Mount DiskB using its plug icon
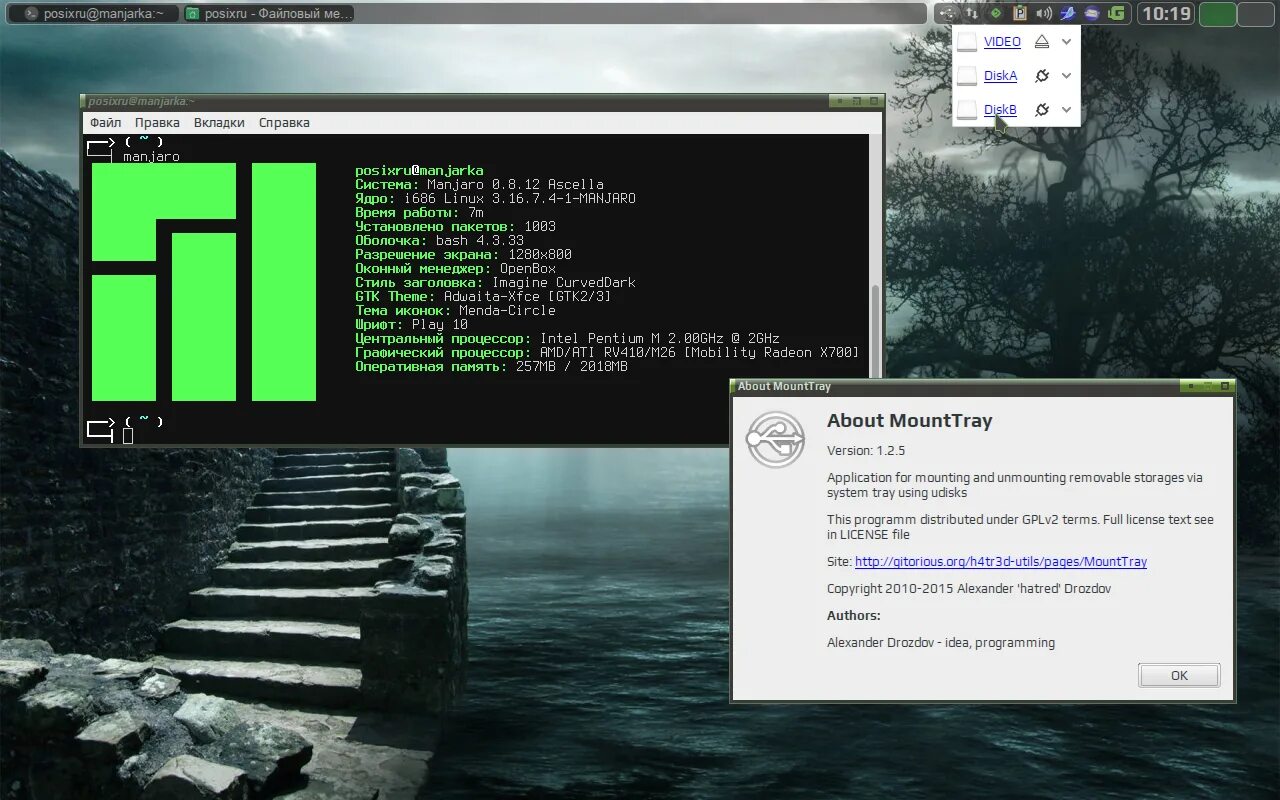This screenshot has height=800, width=1280. click(x=1042, y=110)
